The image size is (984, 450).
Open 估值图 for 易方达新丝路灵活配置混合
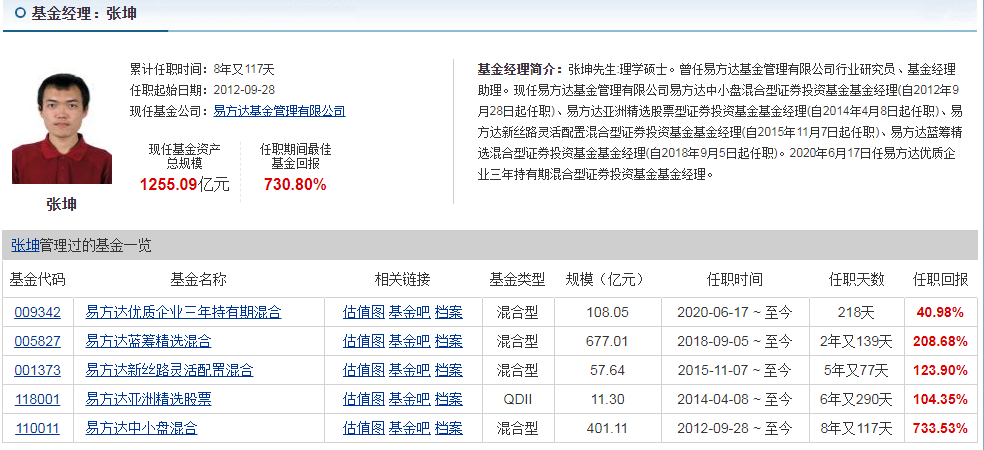click(x=364, y=370)
